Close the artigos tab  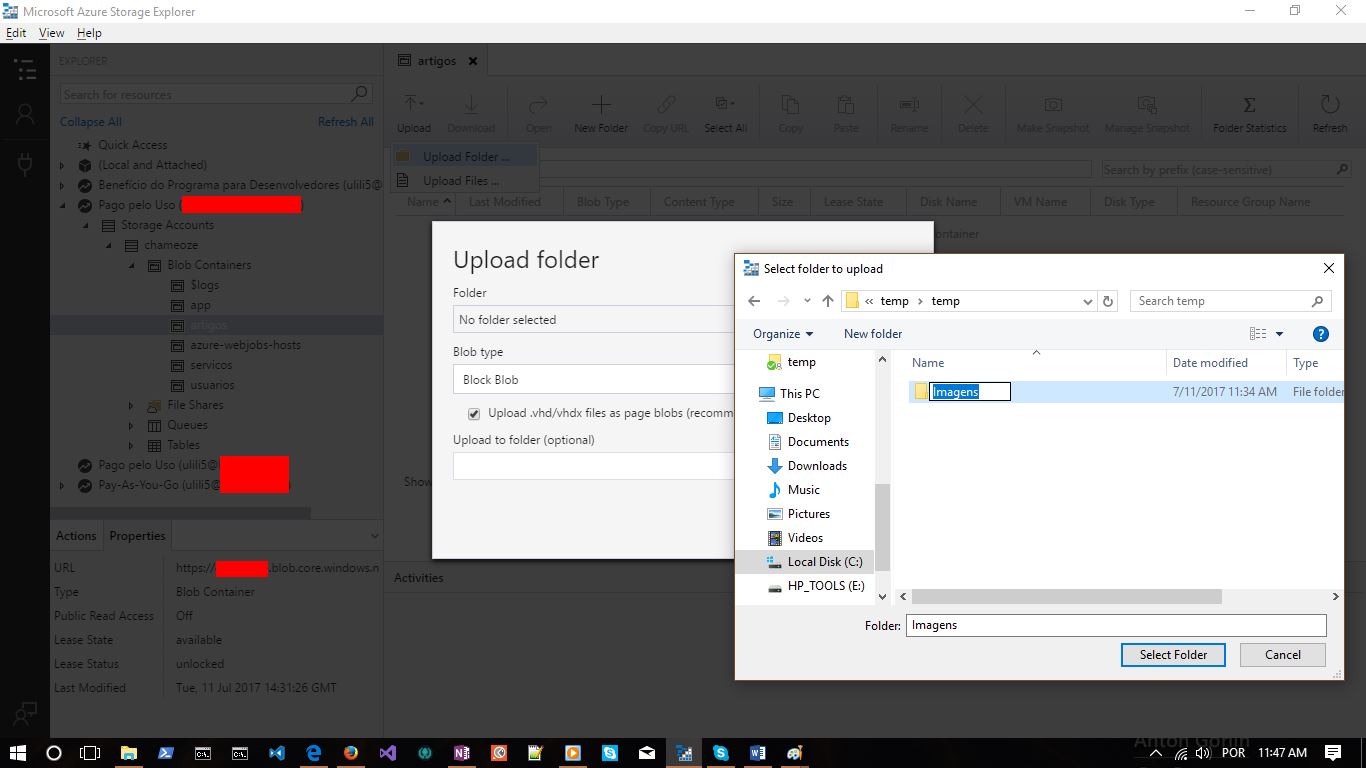point(473,61)
